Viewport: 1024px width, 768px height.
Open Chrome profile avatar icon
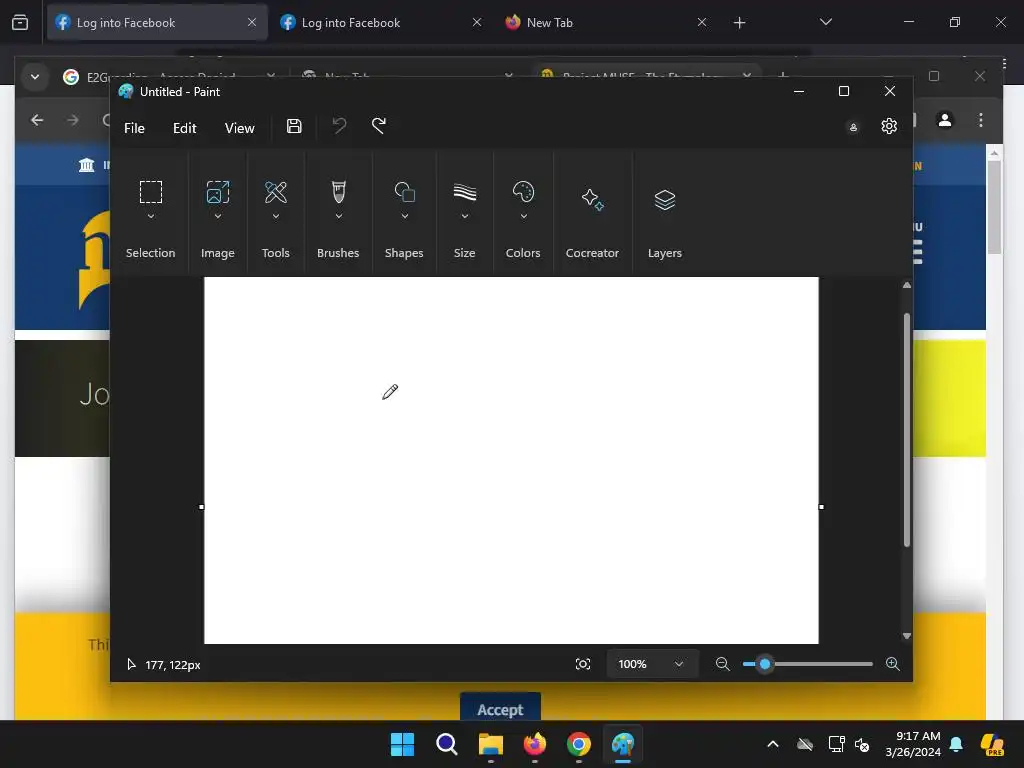click(944, 120)
